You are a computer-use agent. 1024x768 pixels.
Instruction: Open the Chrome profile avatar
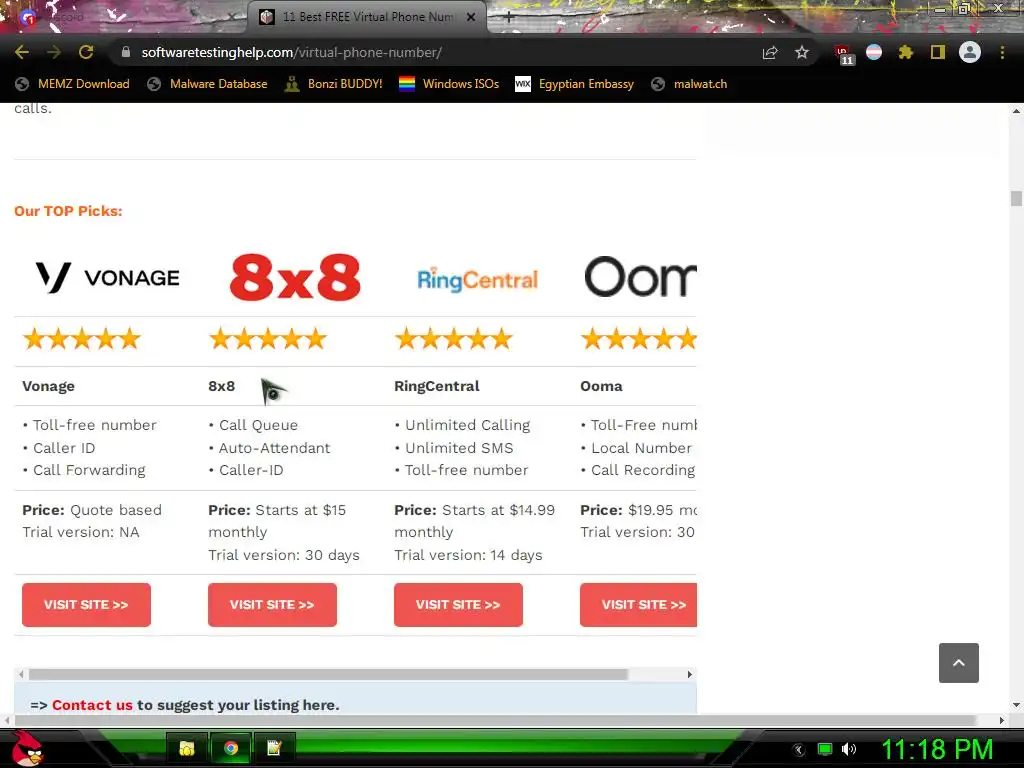click(x=970, y=52)
